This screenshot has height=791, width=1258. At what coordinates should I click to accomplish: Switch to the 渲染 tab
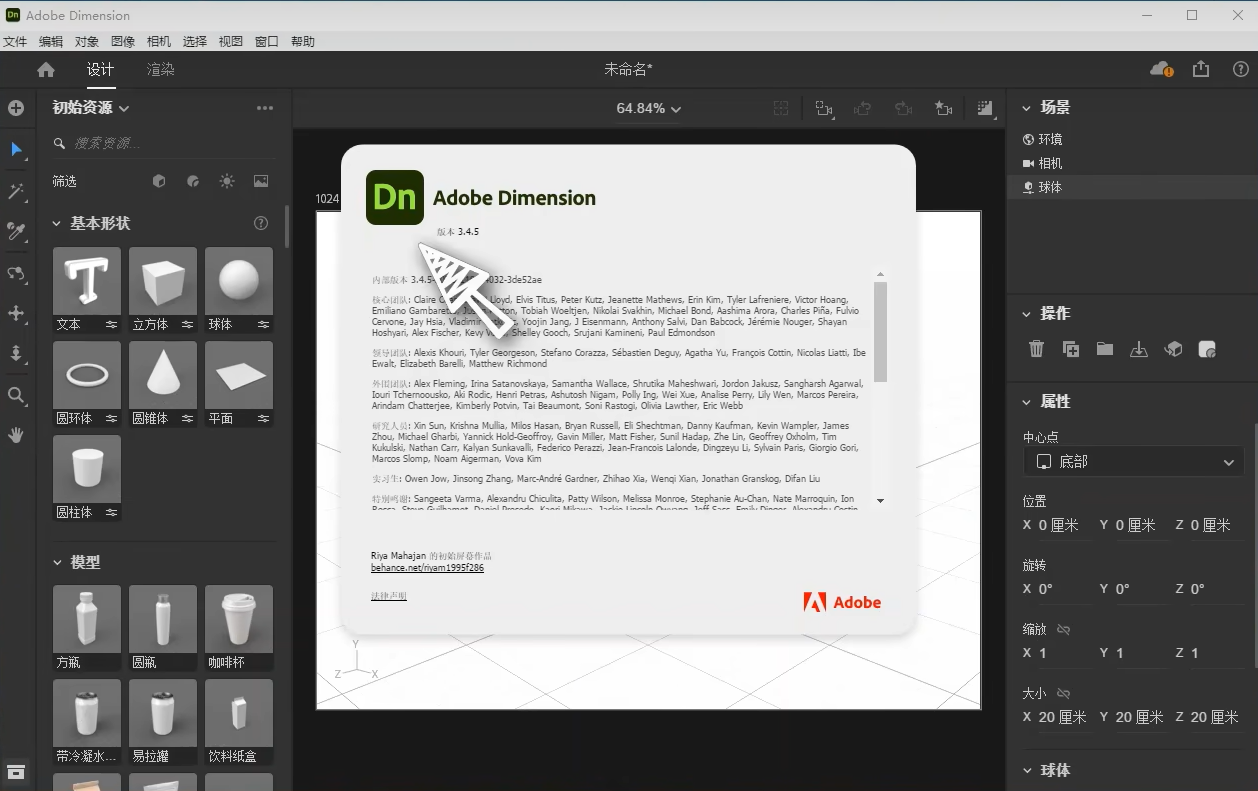pos(160,70)
